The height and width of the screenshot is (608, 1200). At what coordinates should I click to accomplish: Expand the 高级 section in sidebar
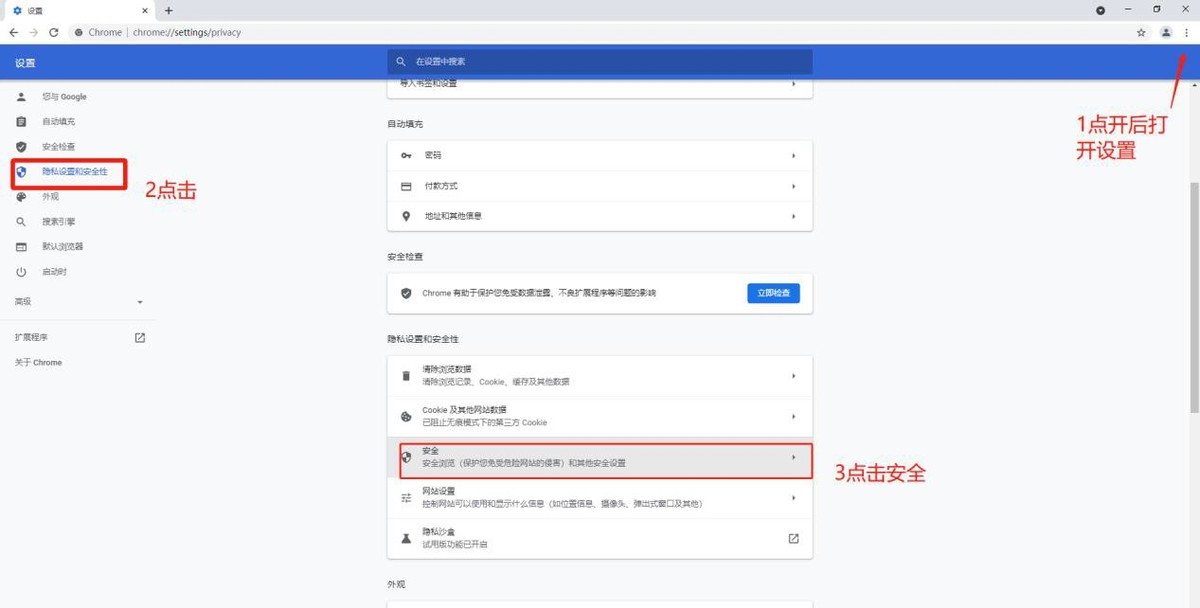pyautogui.click(x=79, y=301)
